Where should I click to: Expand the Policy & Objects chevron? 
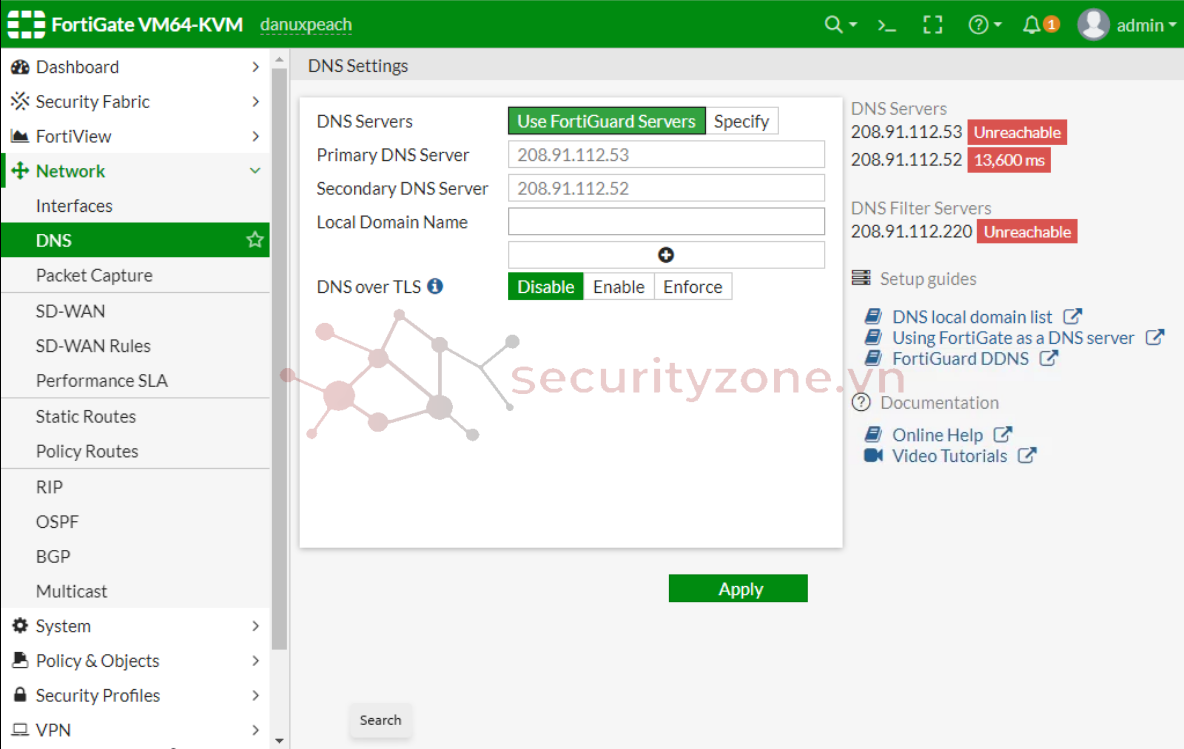[255, 661]
